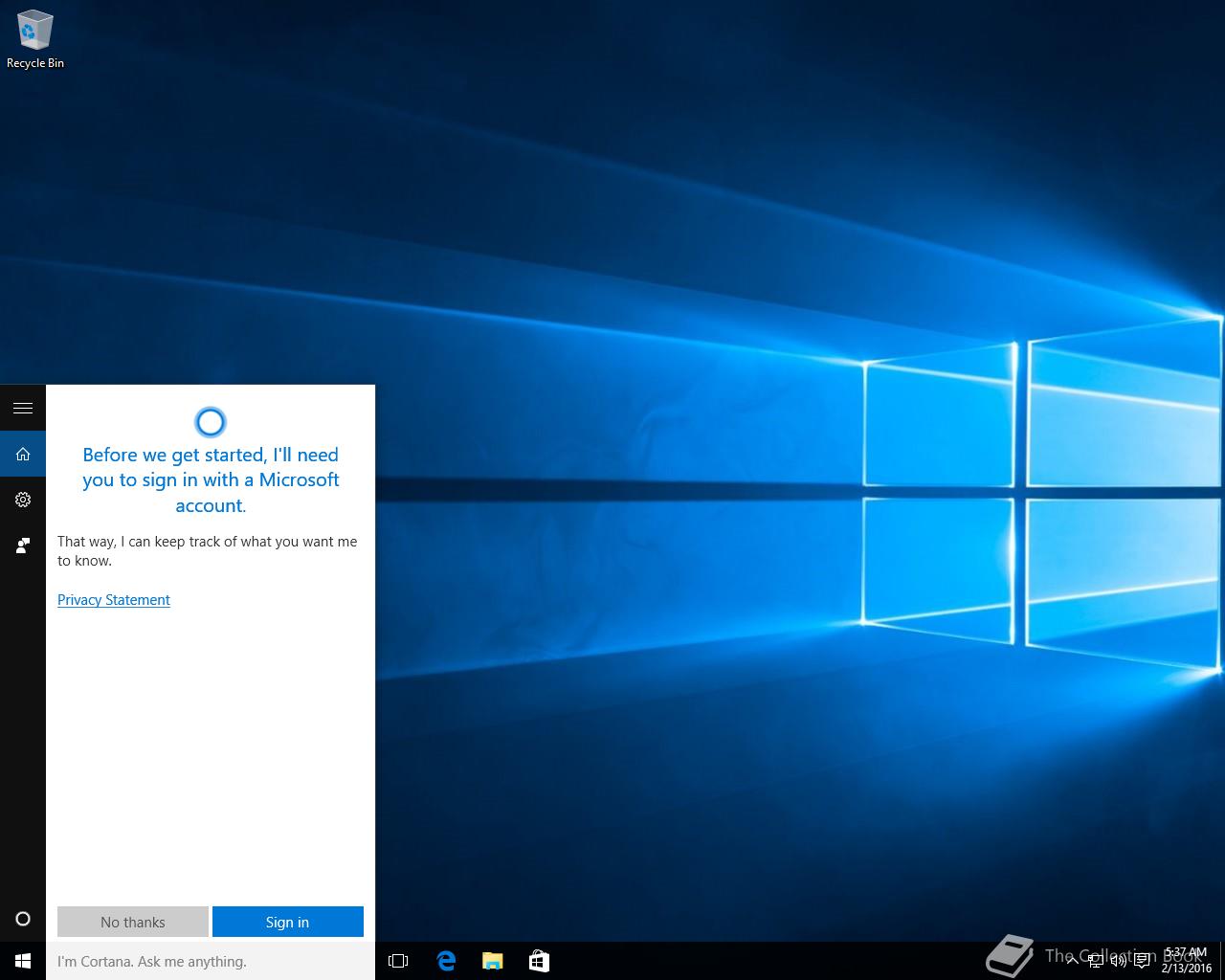Open the Privacy Statement link
Screen dimensions: 1225x980
coord(114,600)
